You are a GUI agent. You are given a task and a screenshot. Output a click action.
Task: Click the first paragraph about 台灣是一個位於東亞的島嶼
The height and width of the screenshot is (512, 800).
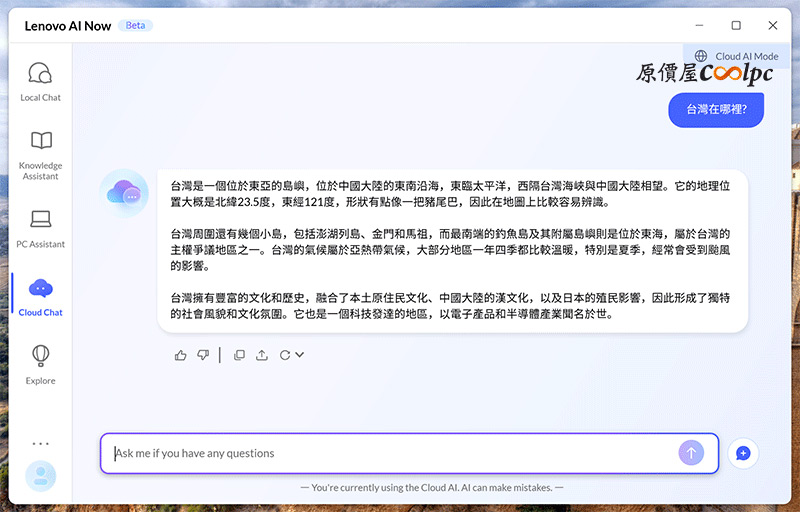point(450,194)
